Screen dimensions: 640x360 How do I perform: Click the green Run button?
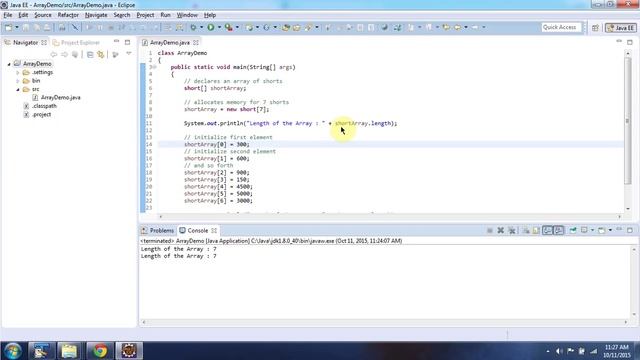[211, 27]
